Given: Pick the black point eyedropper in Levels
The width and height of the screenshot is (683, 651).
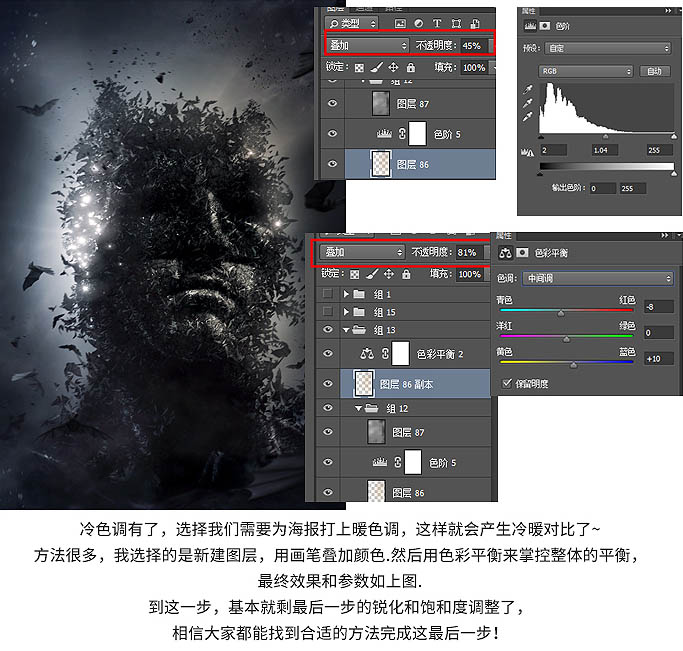Looking at the screenshot, I should pyautogui.click(x=528, y=90).
